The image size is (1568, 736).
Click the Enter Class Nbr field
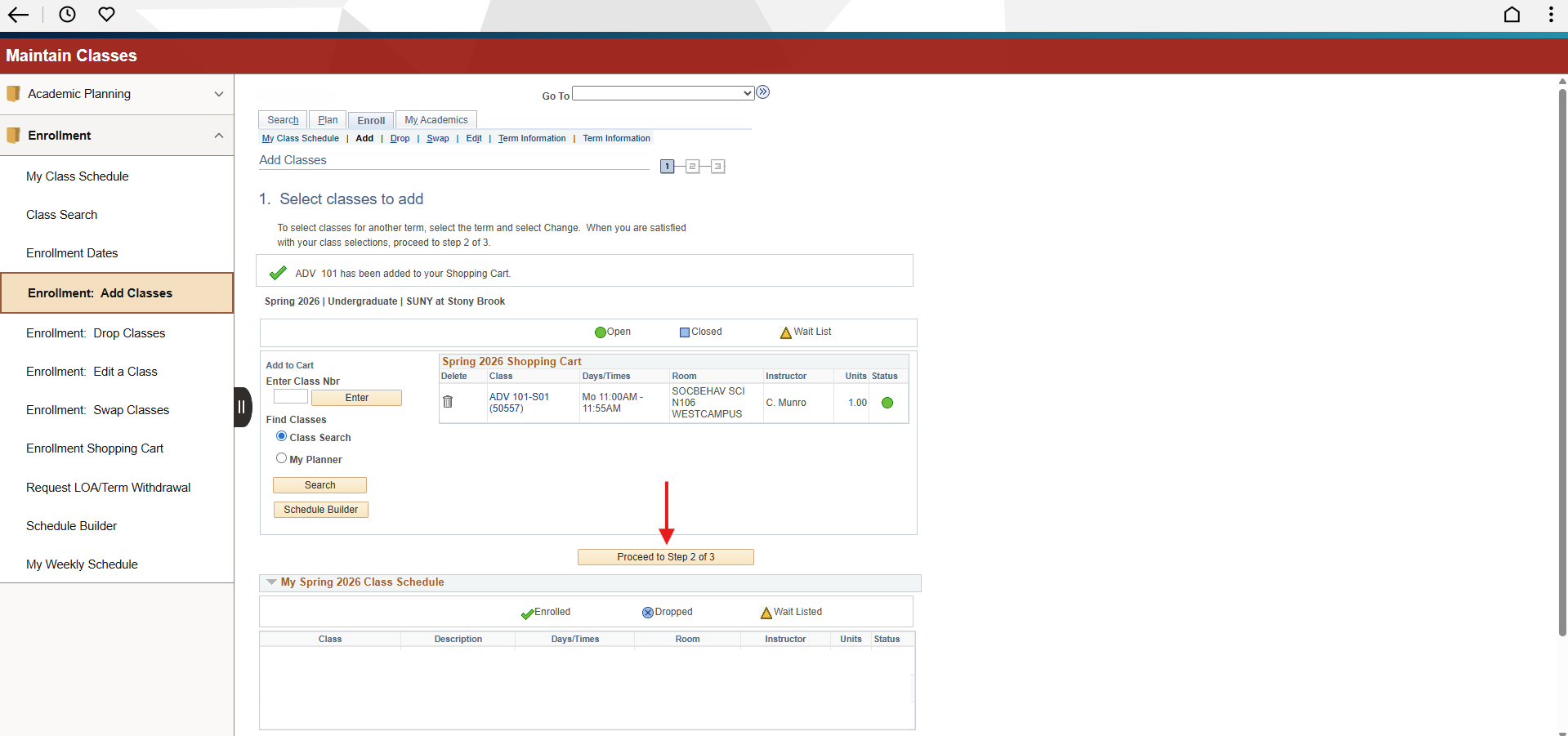[x=290, y=397]
